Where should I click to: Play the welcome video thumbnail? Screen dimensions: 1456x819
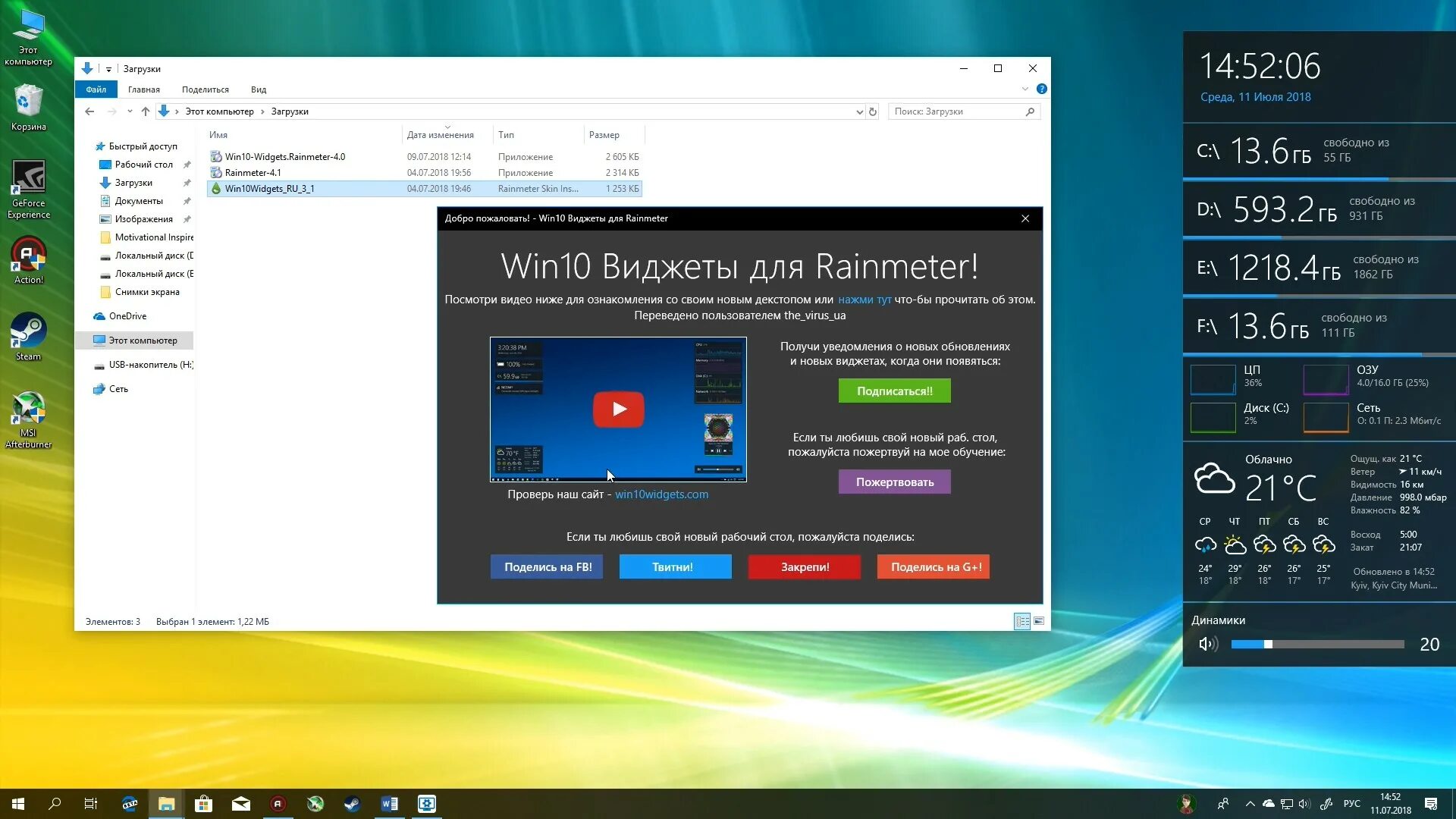point(618,409)
